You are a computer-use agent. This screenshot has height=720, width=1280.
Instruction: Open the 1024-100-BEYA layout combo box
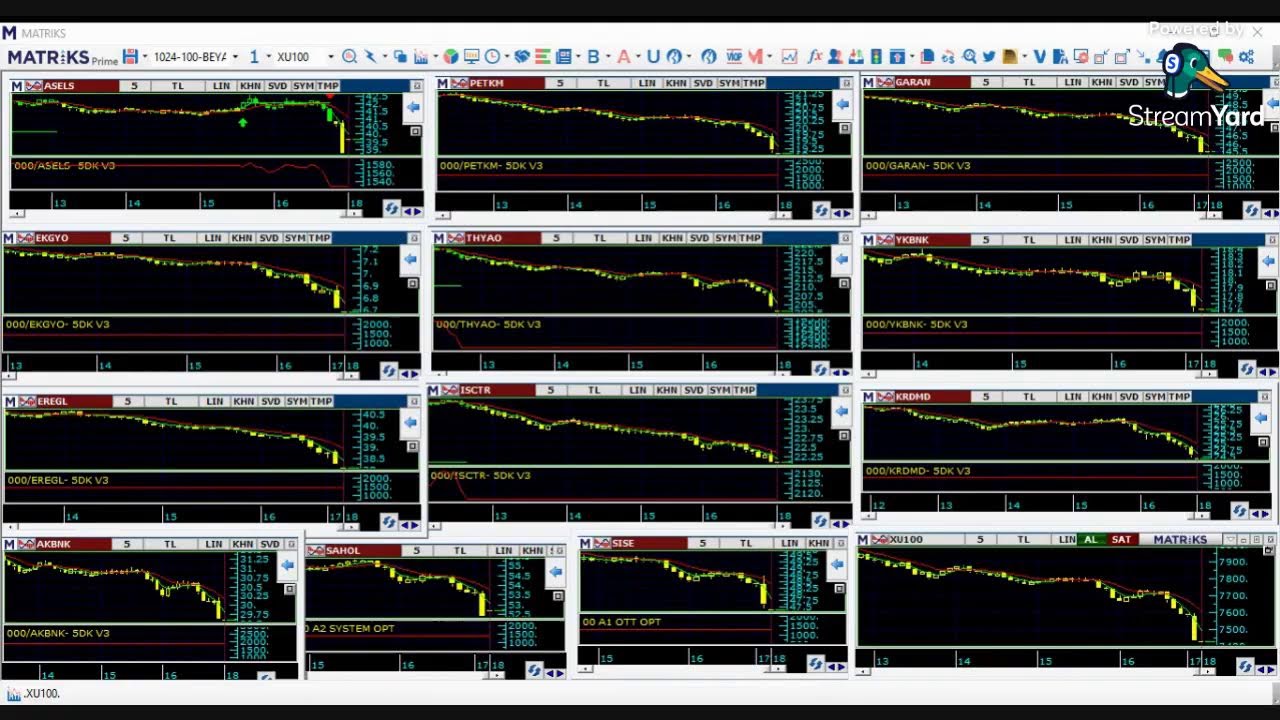point(195,57)
